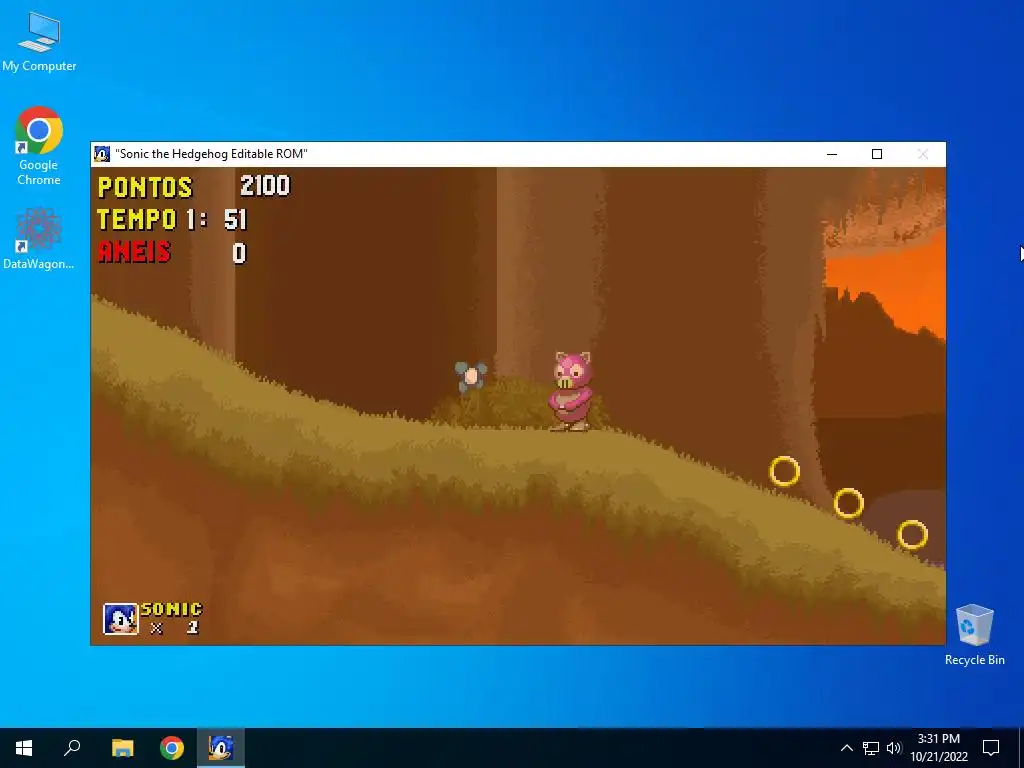Open File Explorer from the taskbar

122,748
